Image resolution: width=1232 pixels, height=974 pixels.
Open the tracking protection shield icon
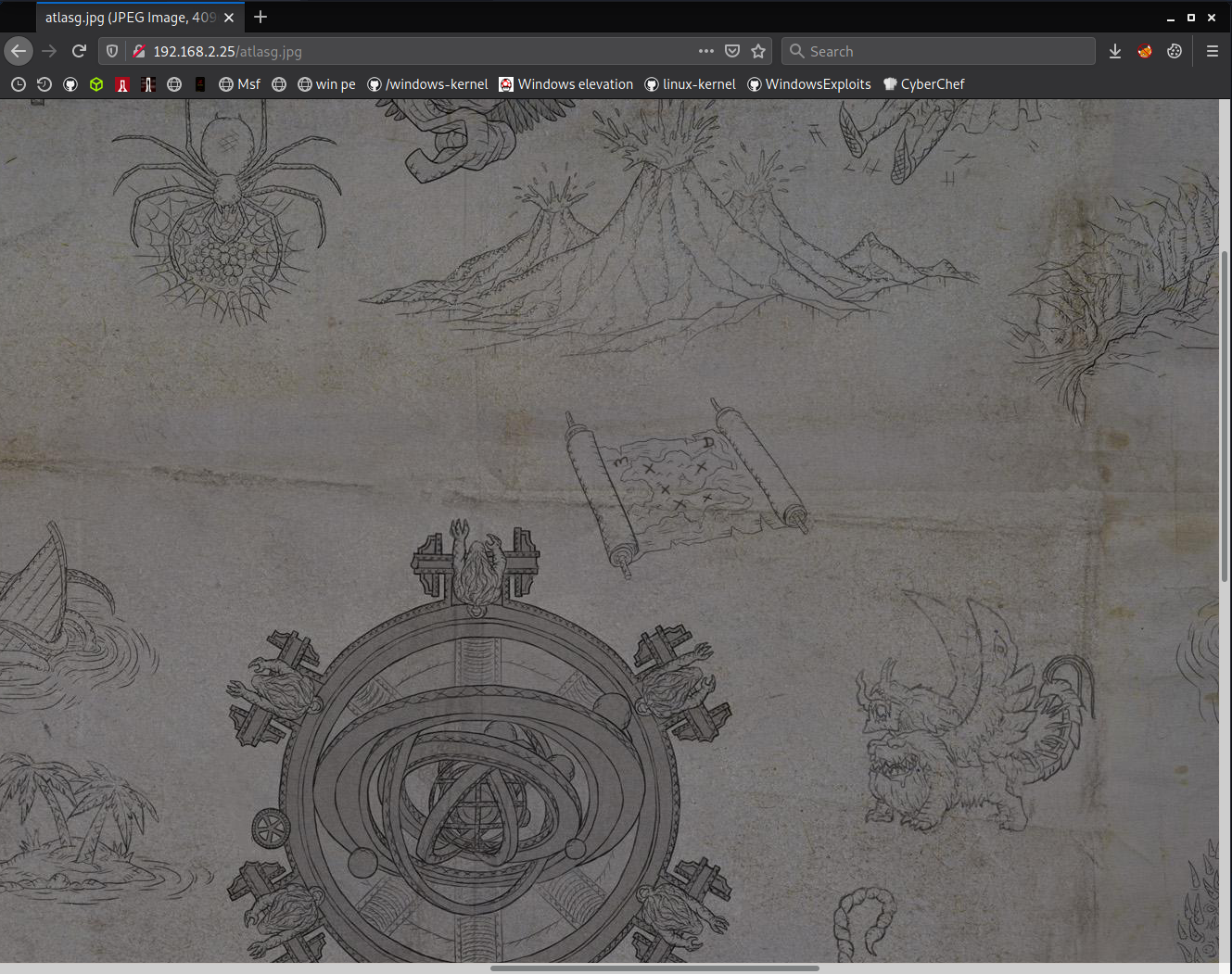coord(112,51)
